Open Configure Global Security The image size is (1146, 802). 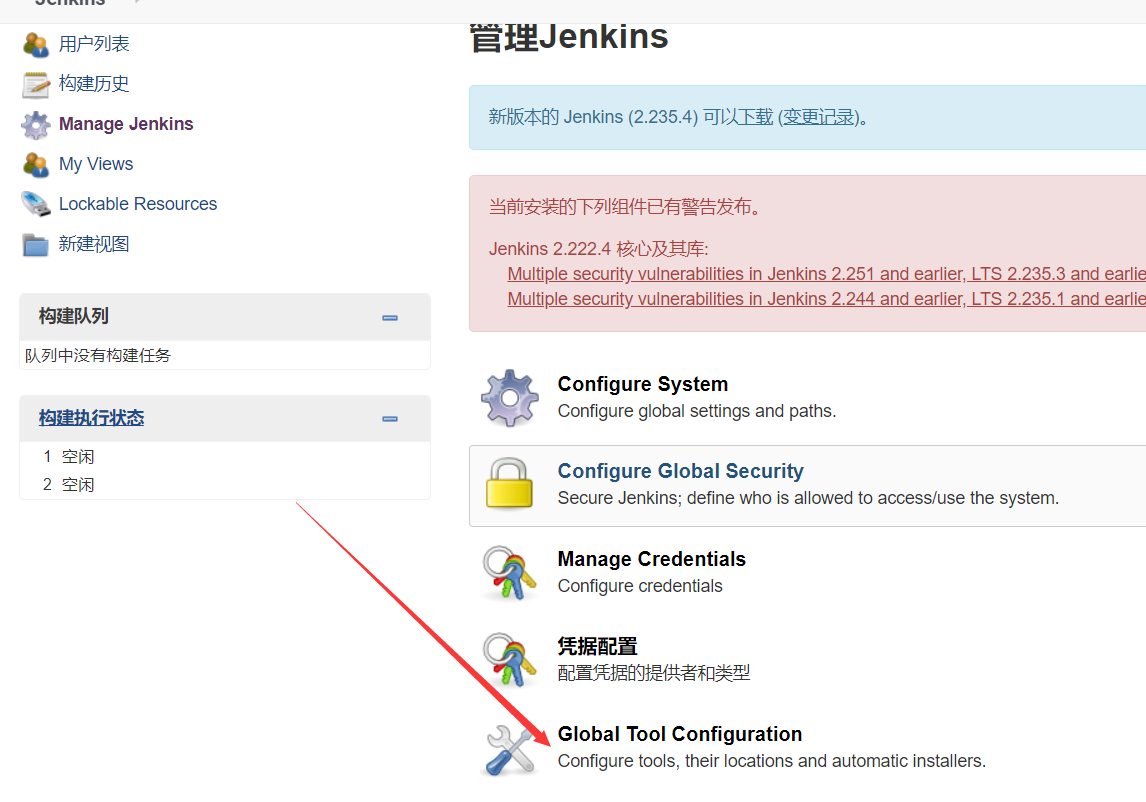[x=680, y=471]
